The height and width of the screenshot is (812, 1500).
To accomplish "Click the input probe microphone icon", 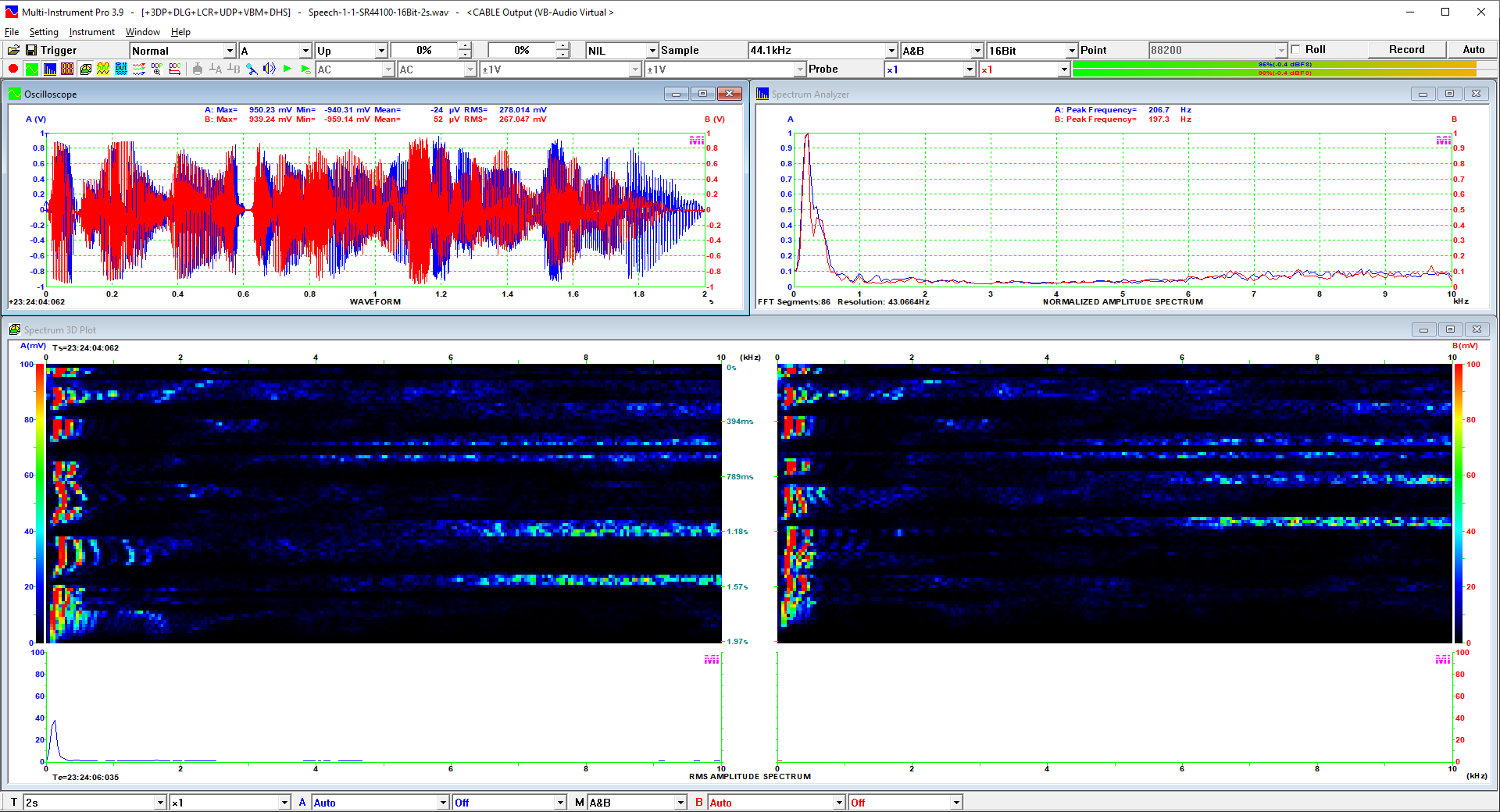I will (x=252, y=69).
